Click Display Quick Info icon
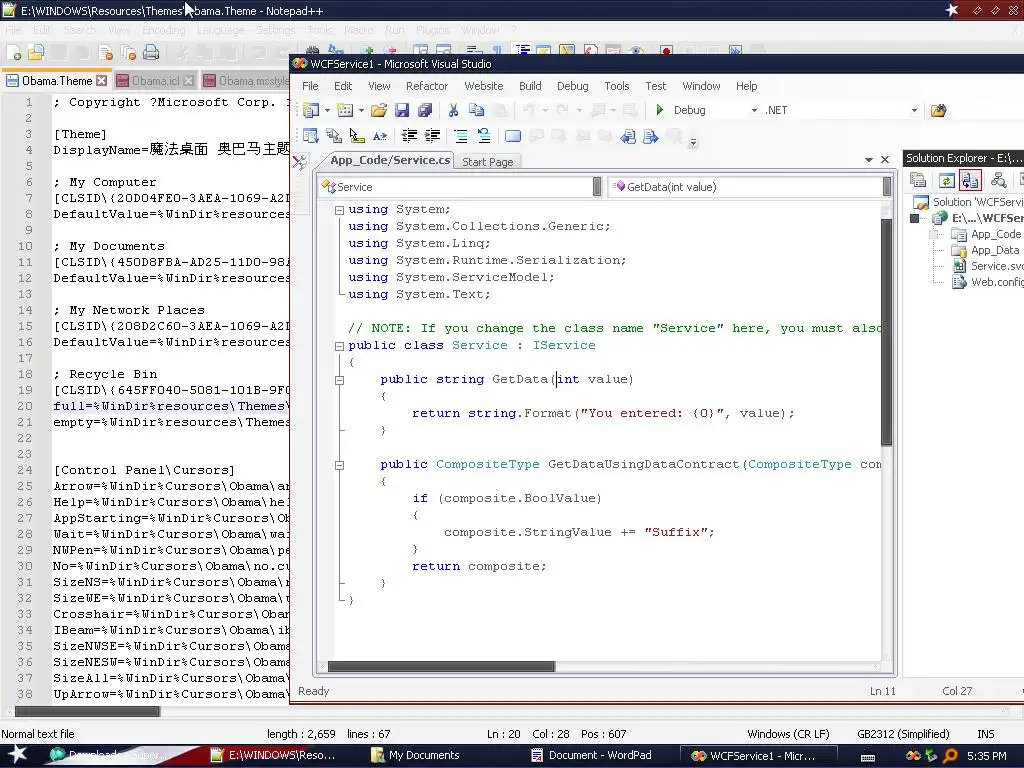 (357, 136)
